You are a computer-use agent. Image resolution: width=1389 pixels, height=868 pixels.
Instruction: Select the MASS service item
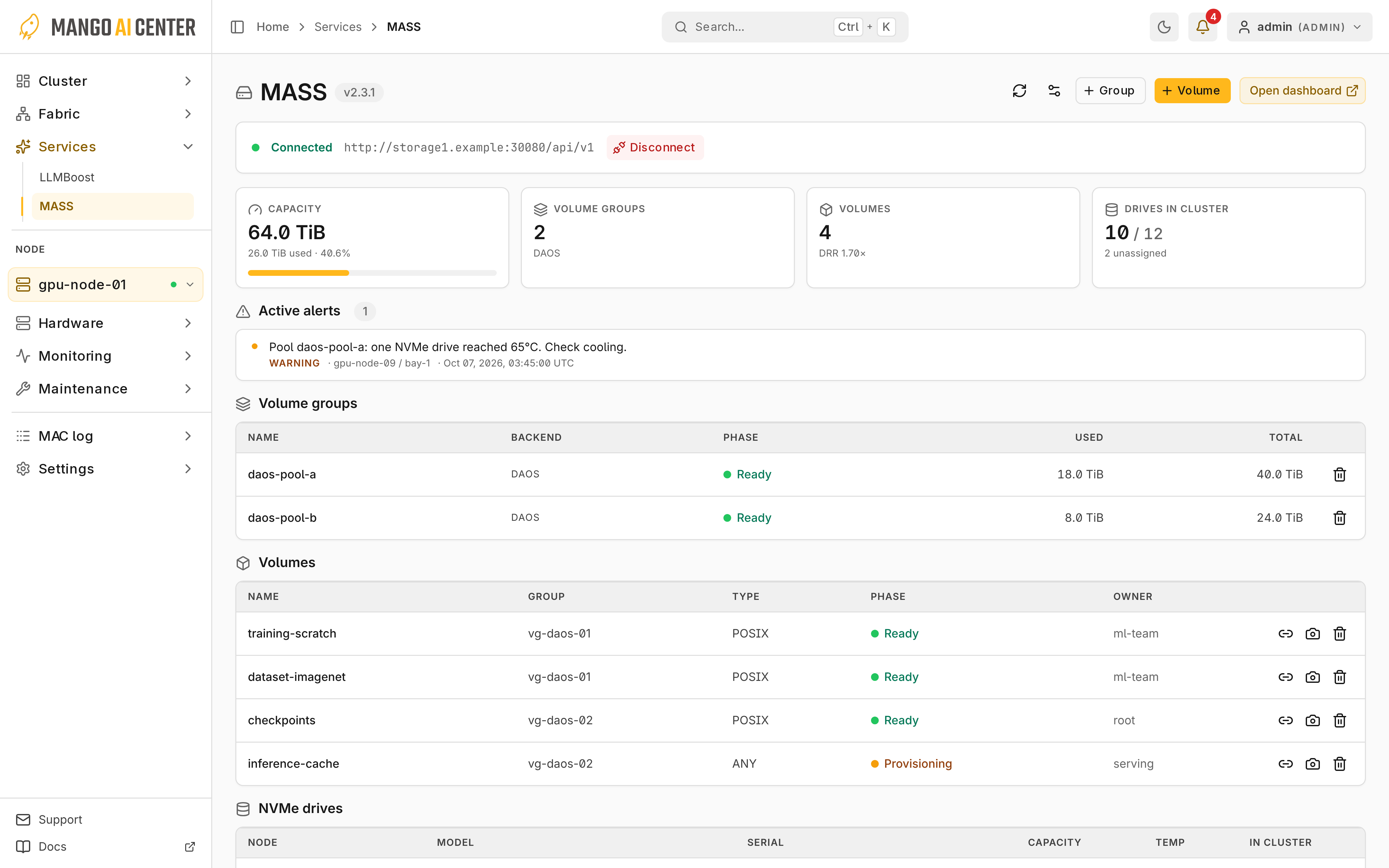(113, 206)
